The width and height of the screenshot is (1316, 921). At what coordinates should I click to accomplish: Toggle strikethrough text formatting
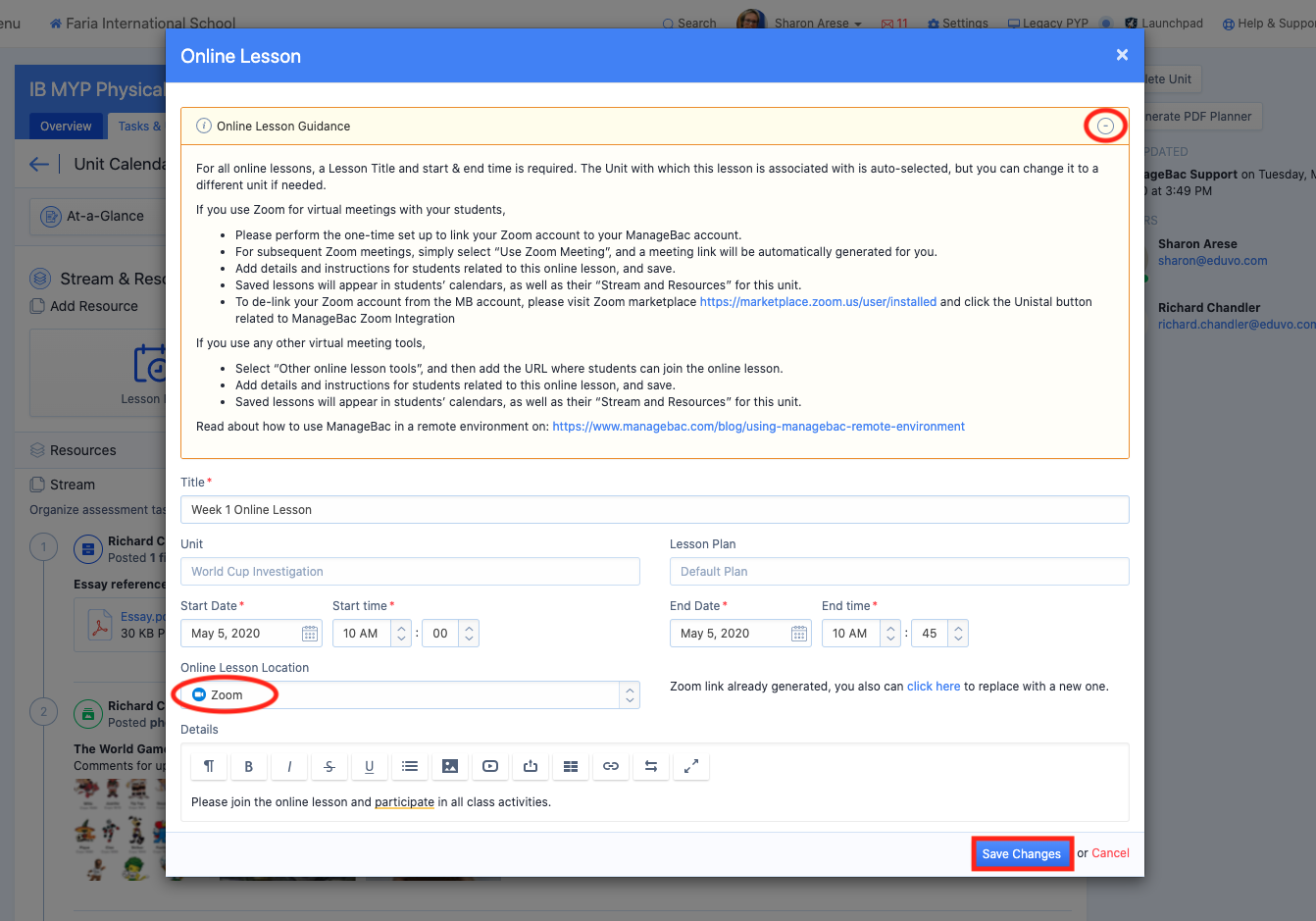pyautogui.click(x=329, y=766)
